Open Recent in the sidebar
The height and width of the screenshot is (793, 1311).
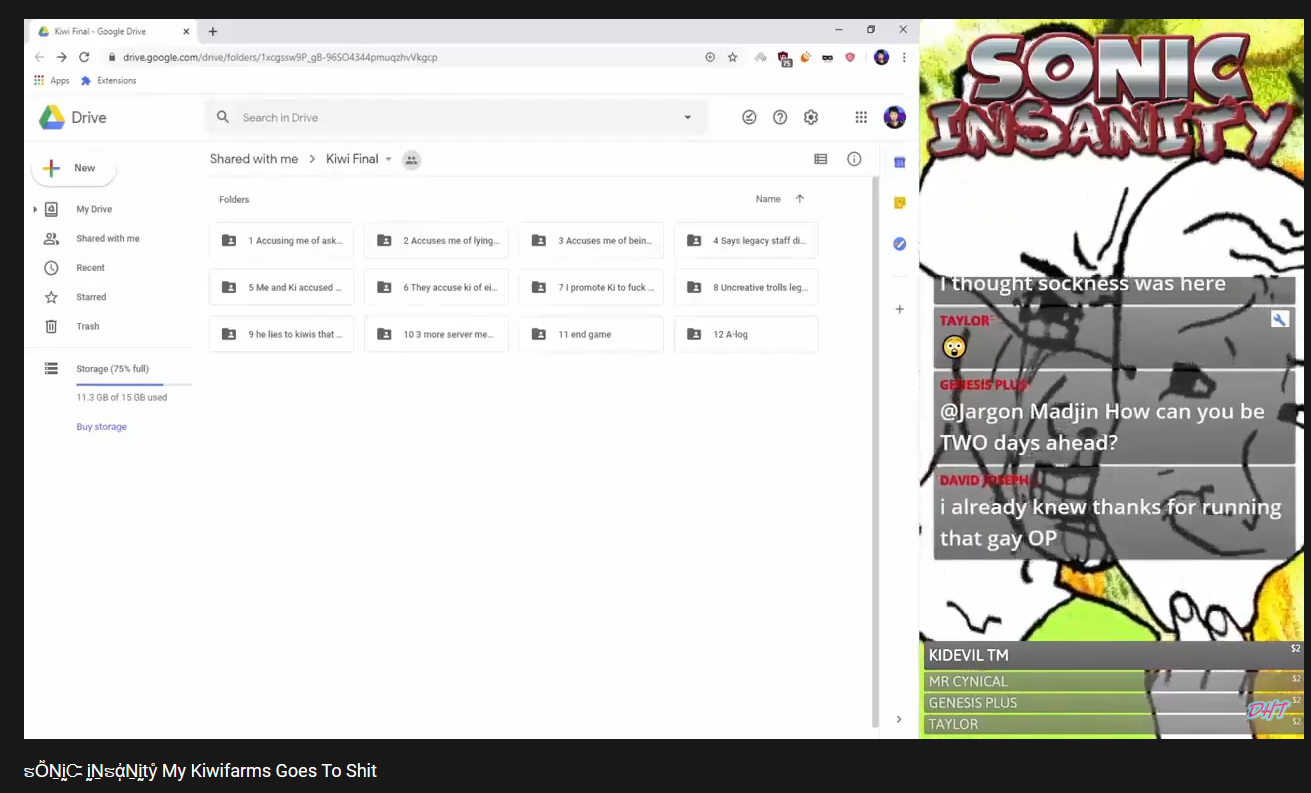point(90,268)
